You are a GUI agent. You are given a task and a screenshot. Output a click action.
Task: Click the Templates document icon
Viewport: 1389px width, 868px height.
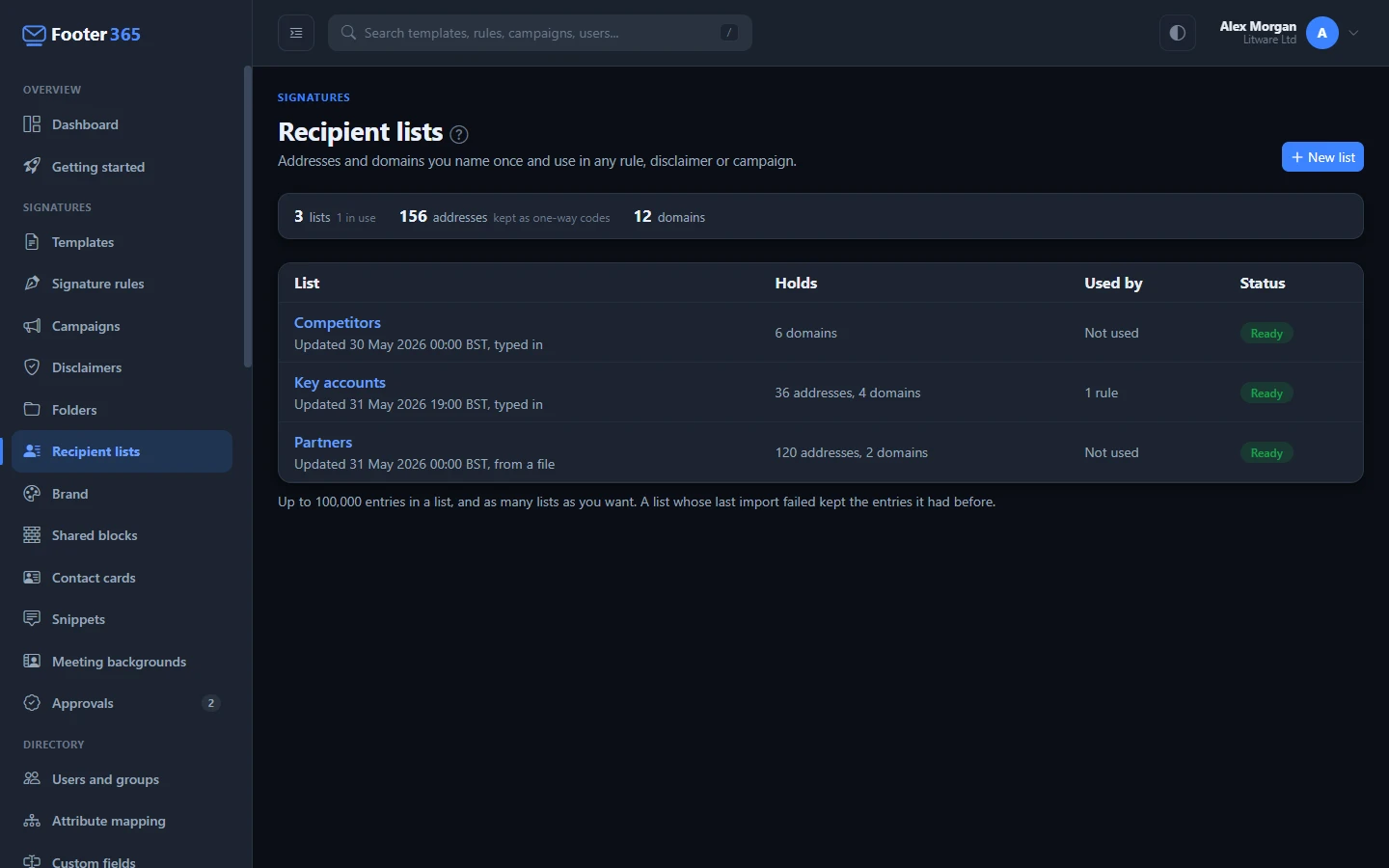point(32,242)
